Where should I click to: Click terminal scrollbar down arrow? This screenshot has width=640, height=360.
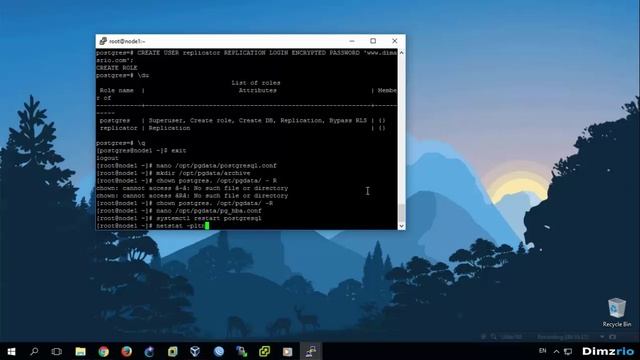pyautogui.click(x=402, y=226)
